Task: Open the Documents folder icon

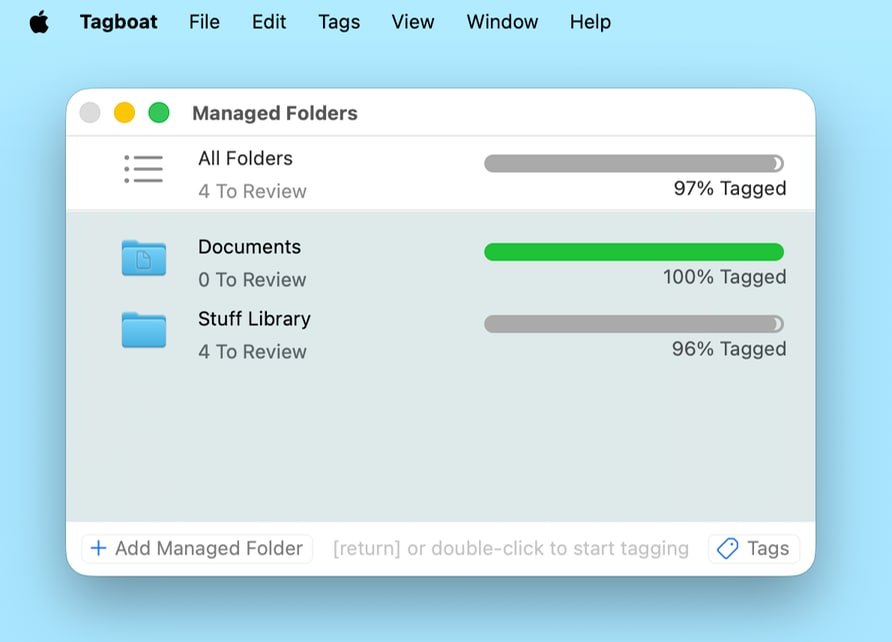Action: point(143,258)
